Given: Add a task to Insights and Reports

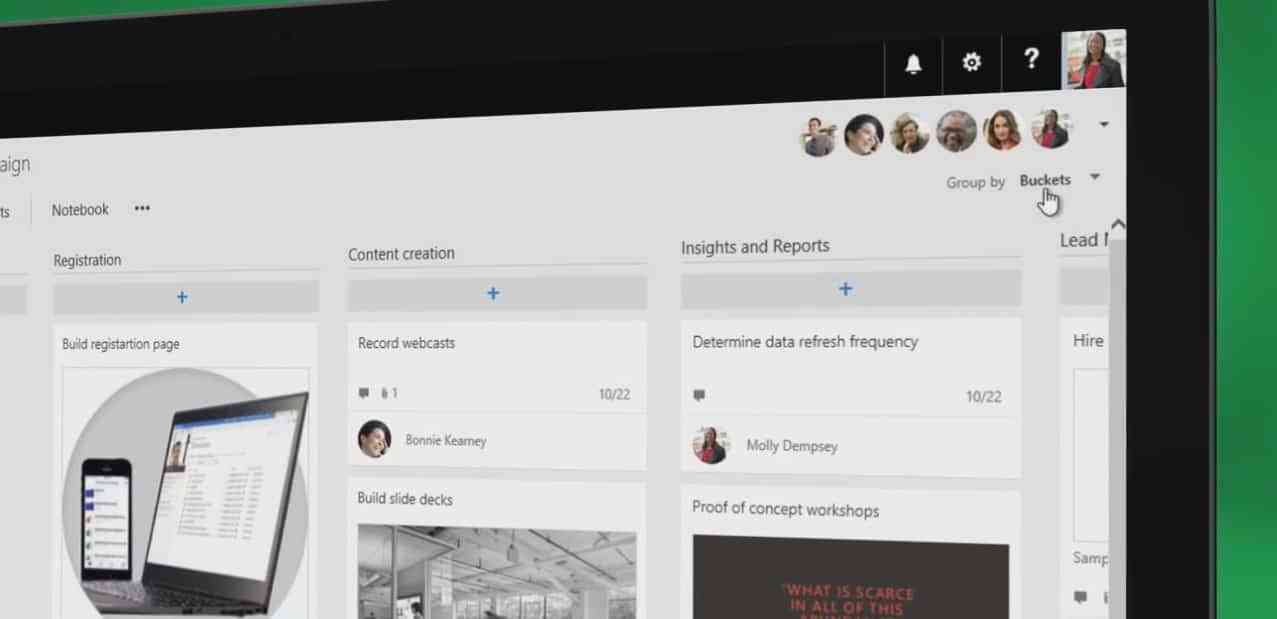Looking at the screenshot, I should (x=845, y=289).
